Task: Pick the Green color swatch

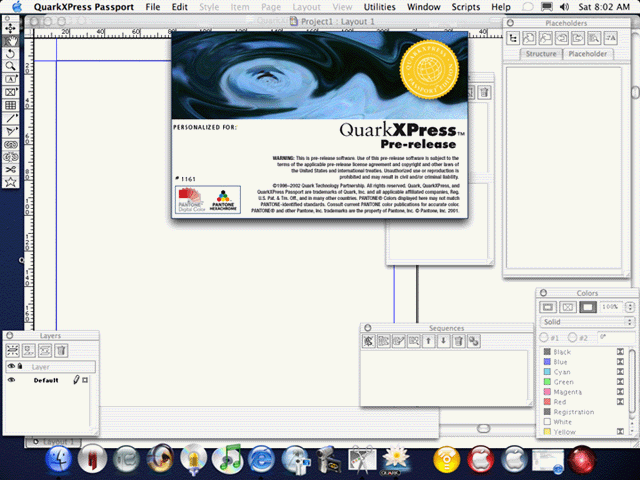Action: (x=547, y=382)
